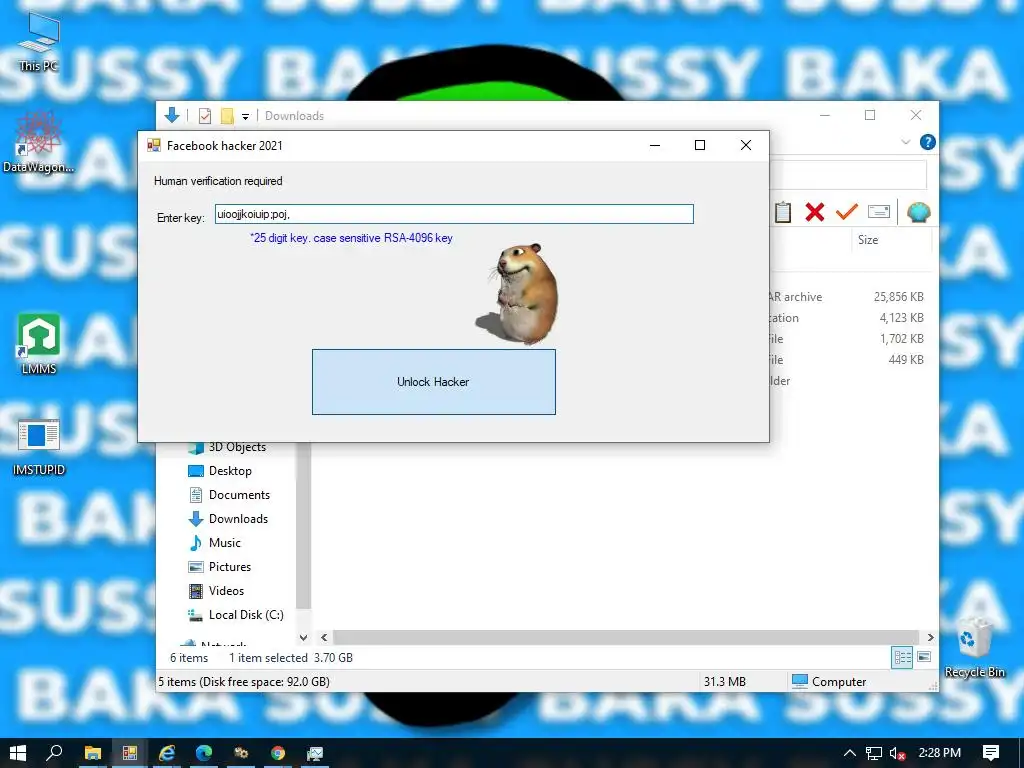Click the blue down-arrow icon in Downloads title bar
Screen dimensions: 1024x768
point(172,116)
